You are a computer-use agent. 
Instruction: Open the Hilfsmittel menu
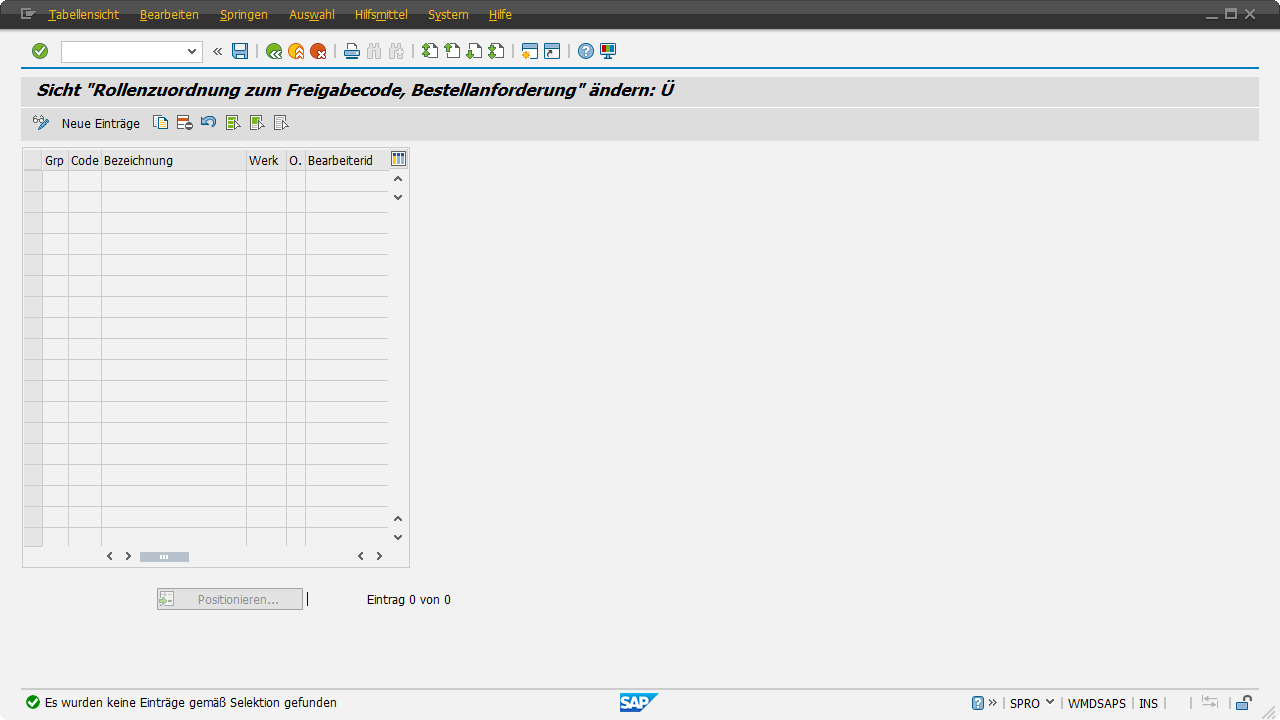380,15
